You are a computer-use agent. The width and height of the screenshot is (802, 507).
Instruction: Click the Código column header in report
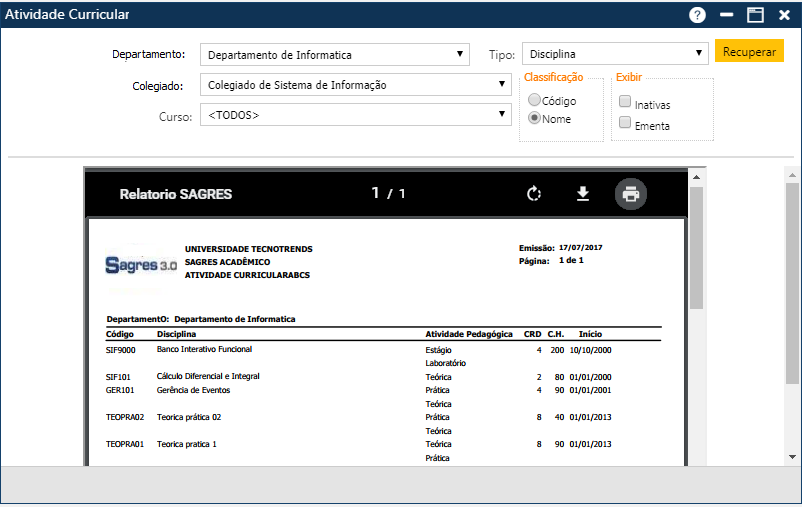(x=120, y=334)
